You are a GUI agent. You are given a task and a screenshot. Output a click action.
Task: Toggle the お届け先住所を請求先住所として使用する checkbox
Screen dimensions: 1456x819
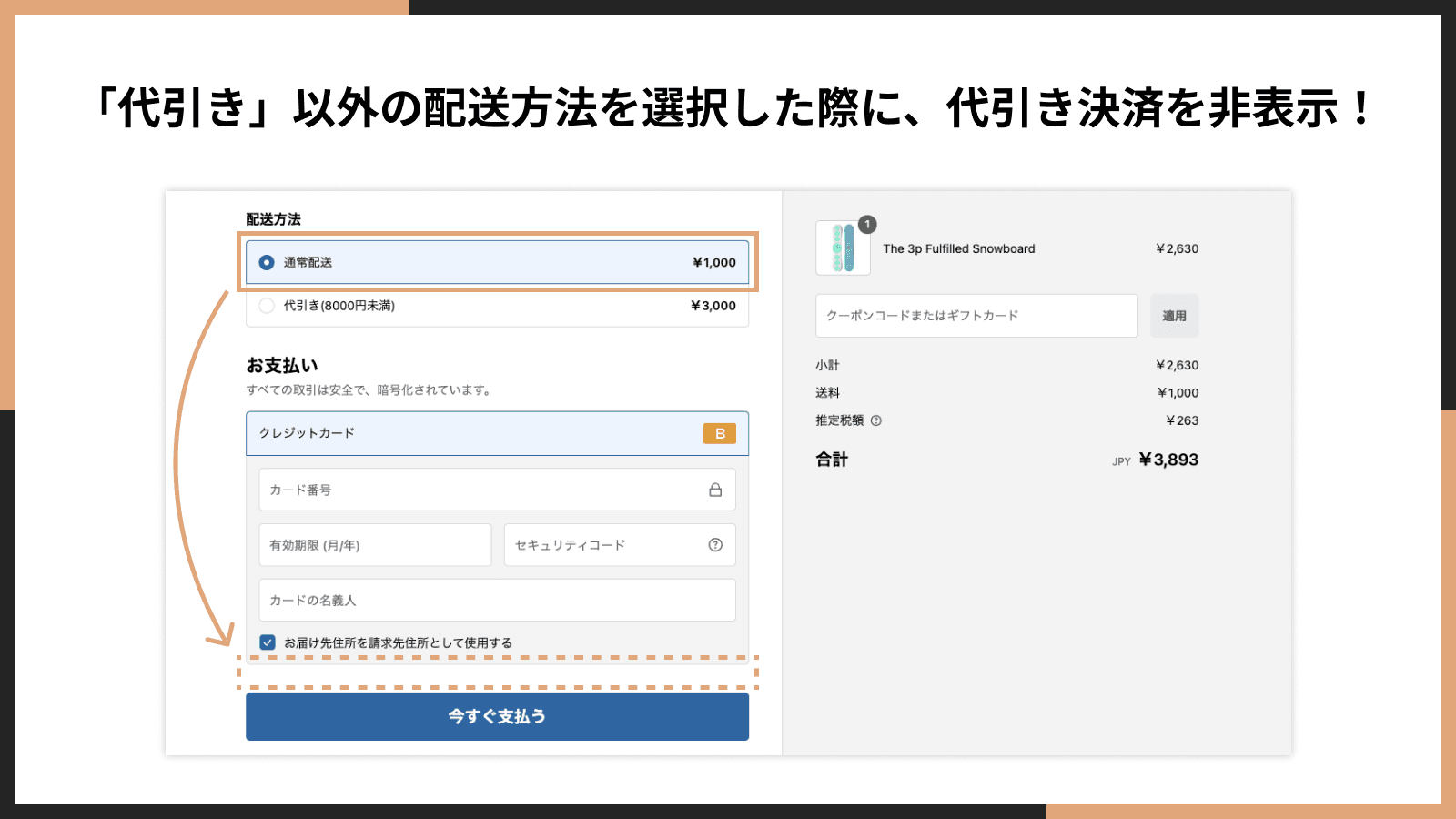point(268,642)
